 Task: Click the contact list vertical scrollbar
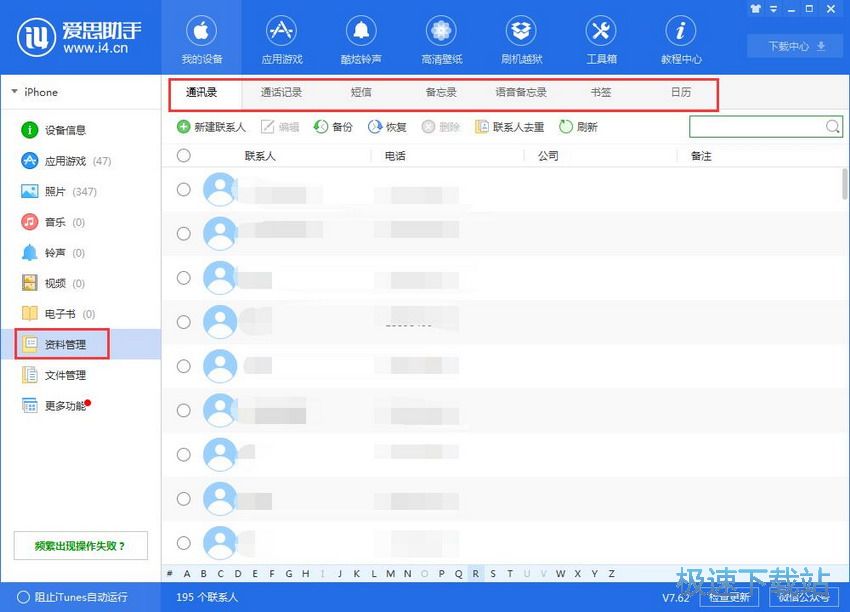(845, 184)
